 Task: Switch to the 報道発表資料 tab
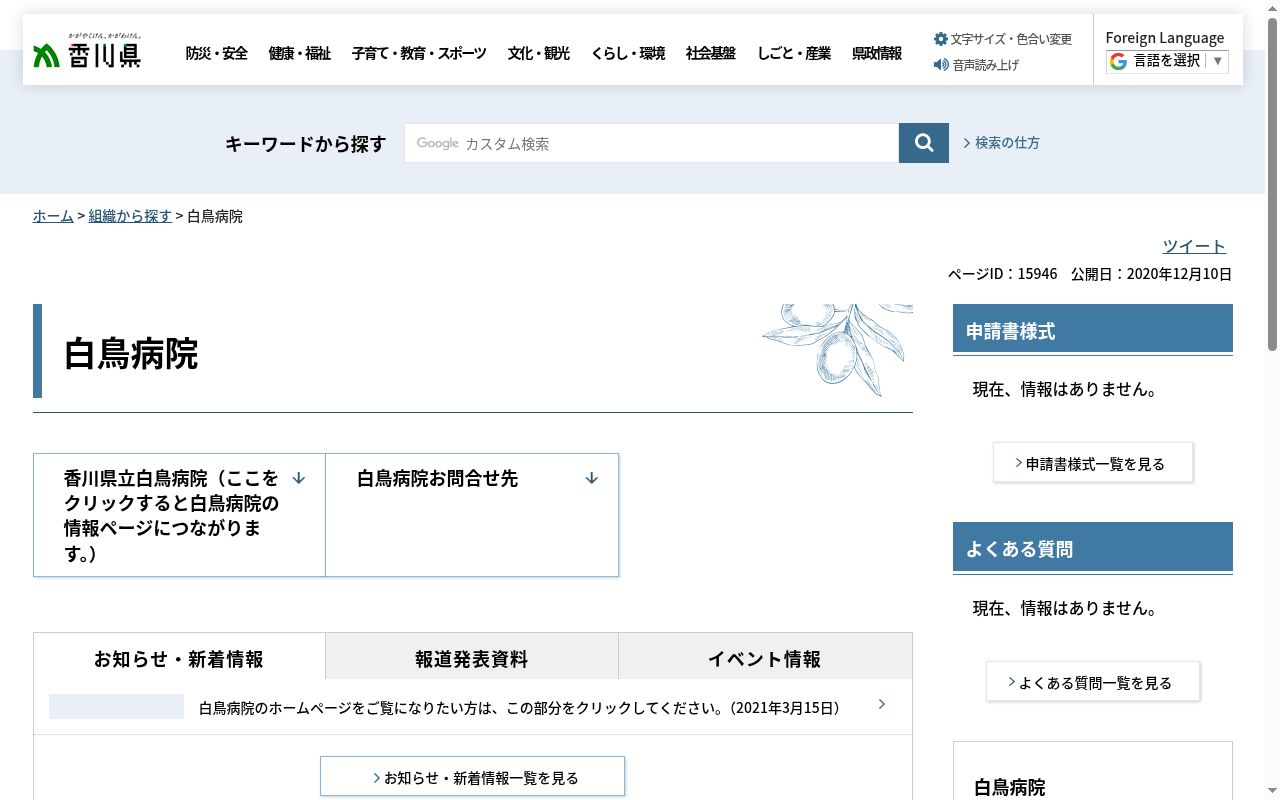pos(472,658)
